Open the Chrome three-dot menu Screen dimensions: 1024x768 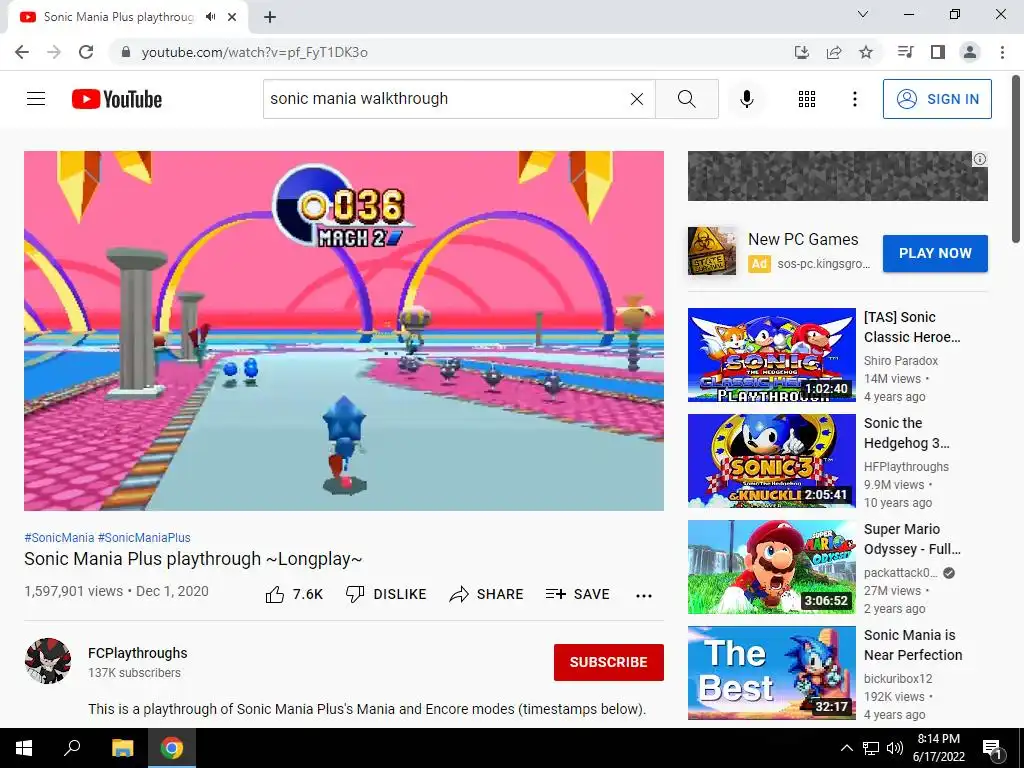pos(1002,52)
